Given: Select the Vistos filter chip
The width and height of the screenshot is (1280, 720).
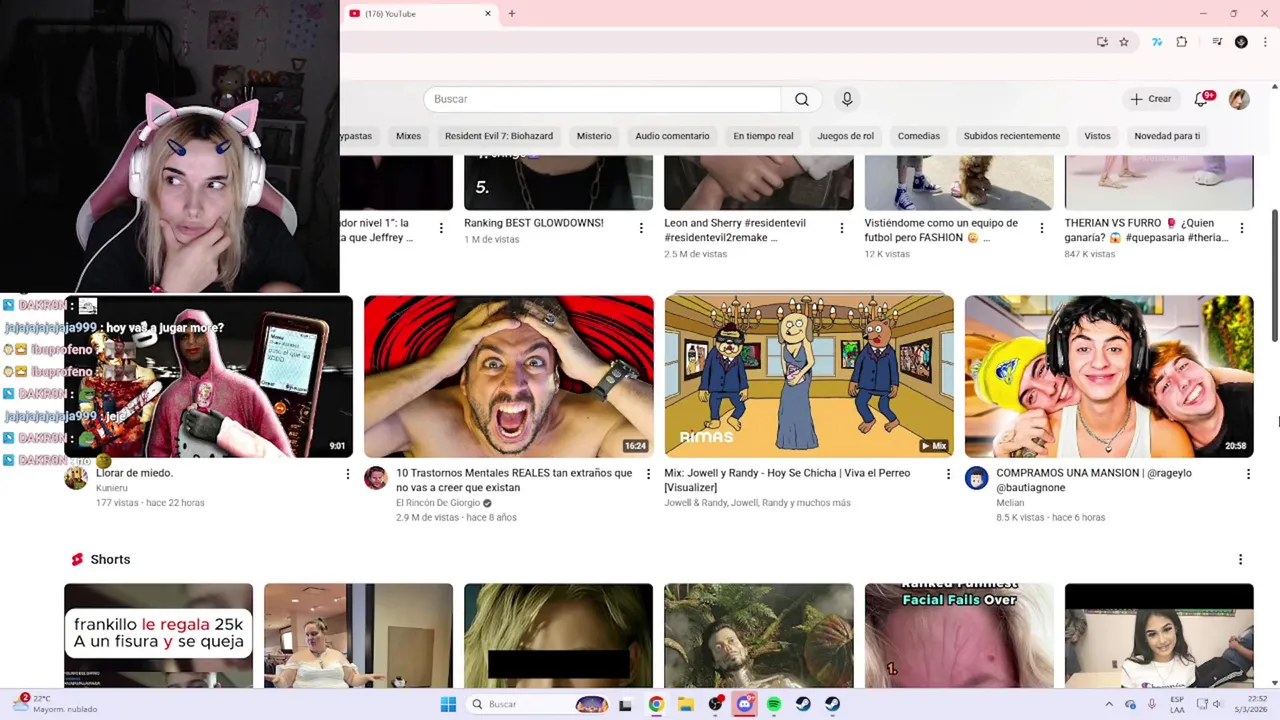Looking at the screenshot, I should (x=1097, y=136).
